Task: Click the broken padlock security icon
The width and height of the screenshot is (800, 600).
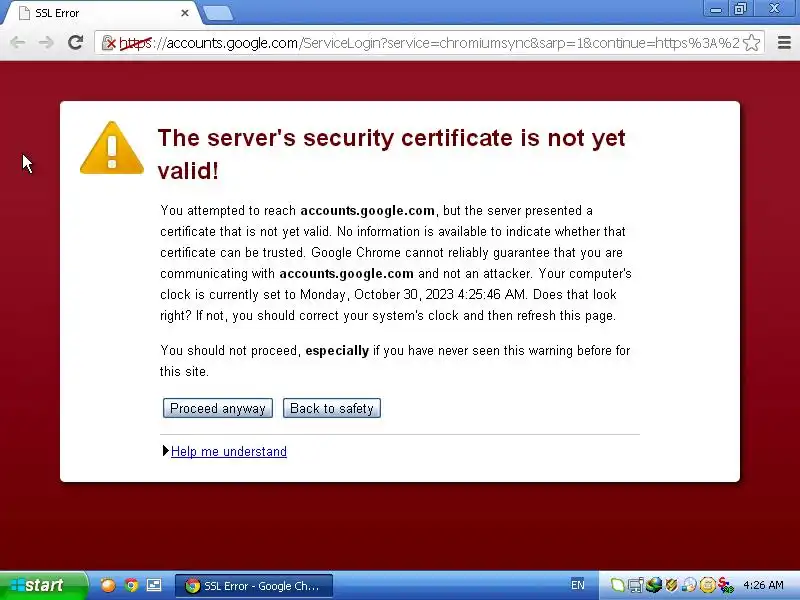Action: coord(108,43)
